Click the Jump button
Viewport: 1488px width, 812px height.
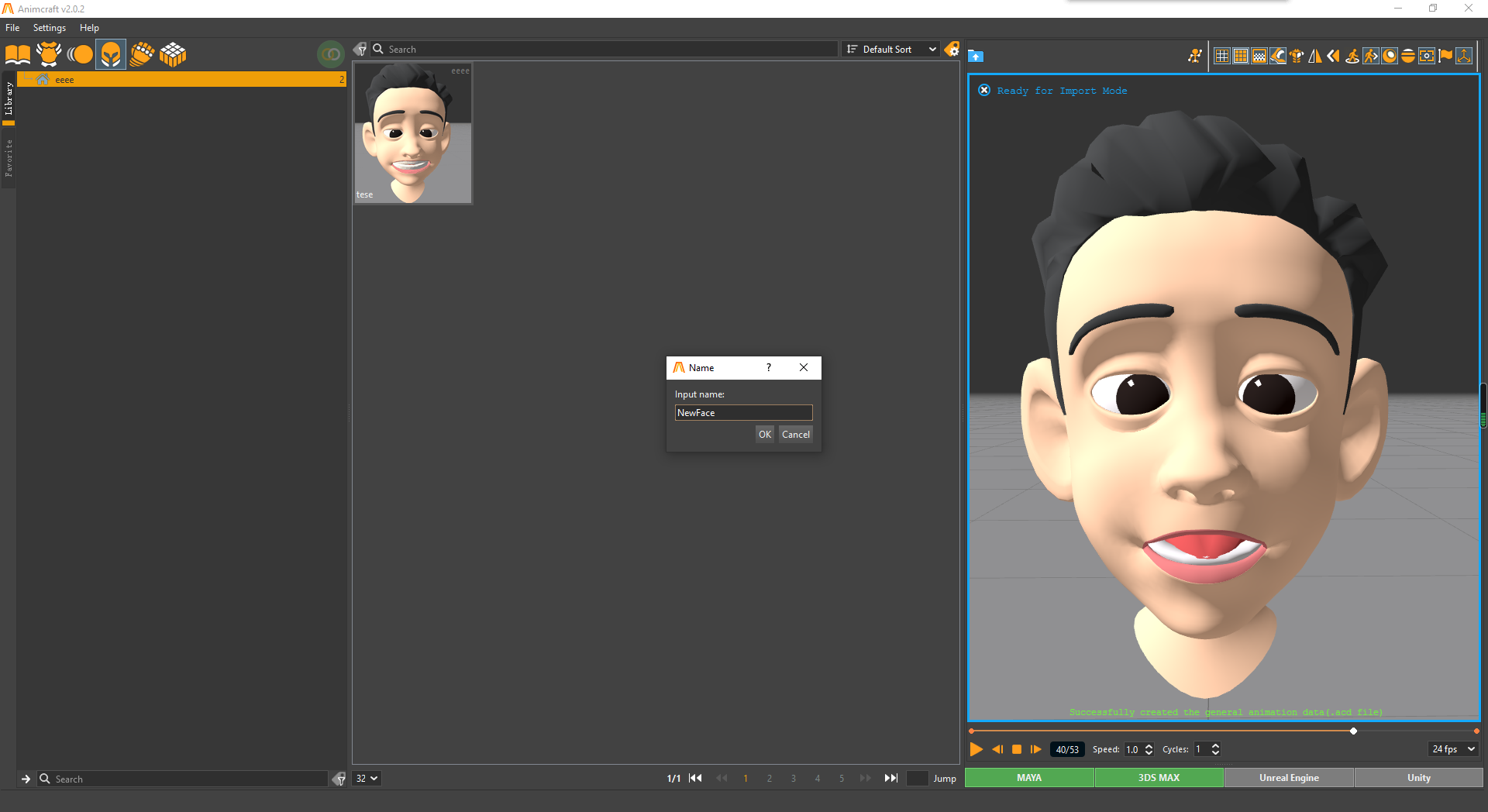tap(945, 779)
